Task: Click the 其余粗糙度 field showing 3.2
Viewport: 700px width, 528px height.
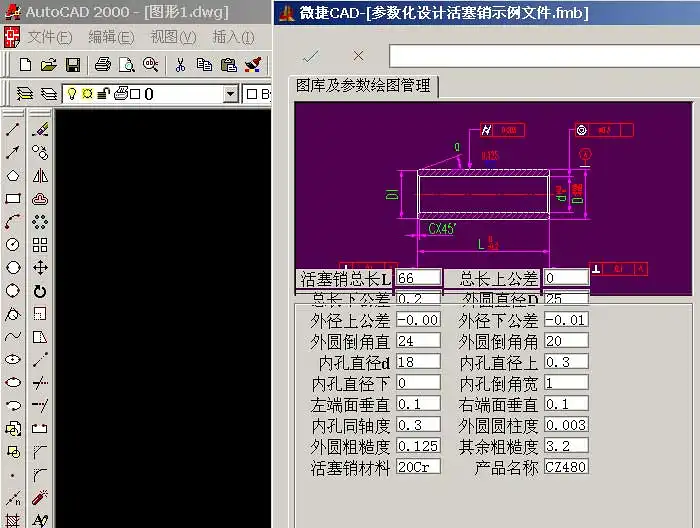Action: pos(566,446)
